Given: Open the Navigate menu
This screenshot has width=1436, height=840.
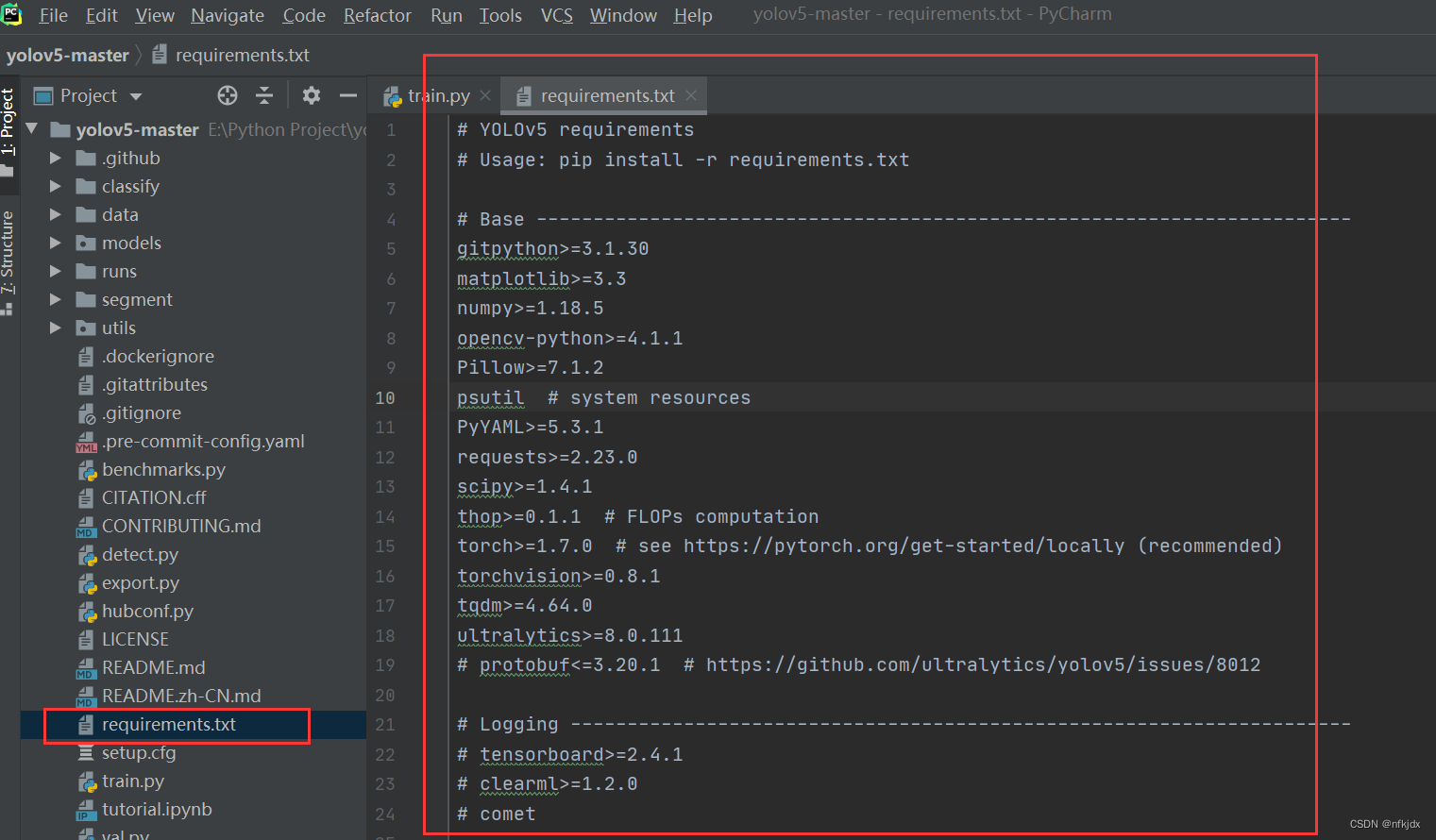Looking at the screenshot, I should point(228,15).
